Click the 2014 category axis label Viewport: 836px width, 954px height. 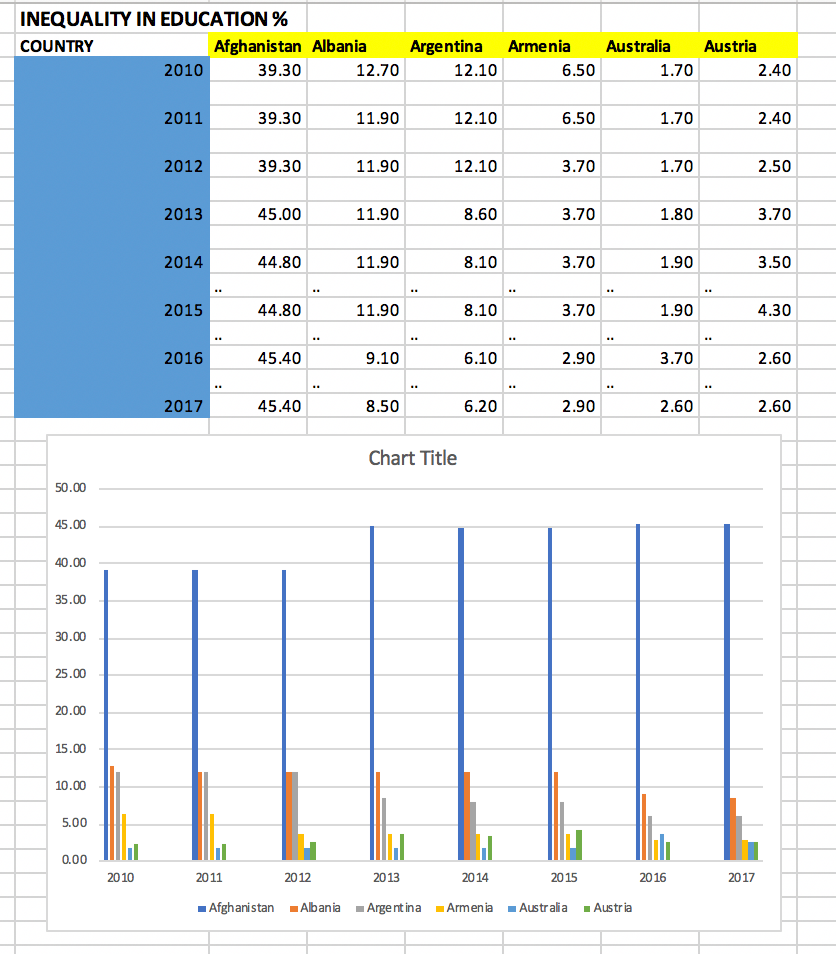click(x=475, y=877)
